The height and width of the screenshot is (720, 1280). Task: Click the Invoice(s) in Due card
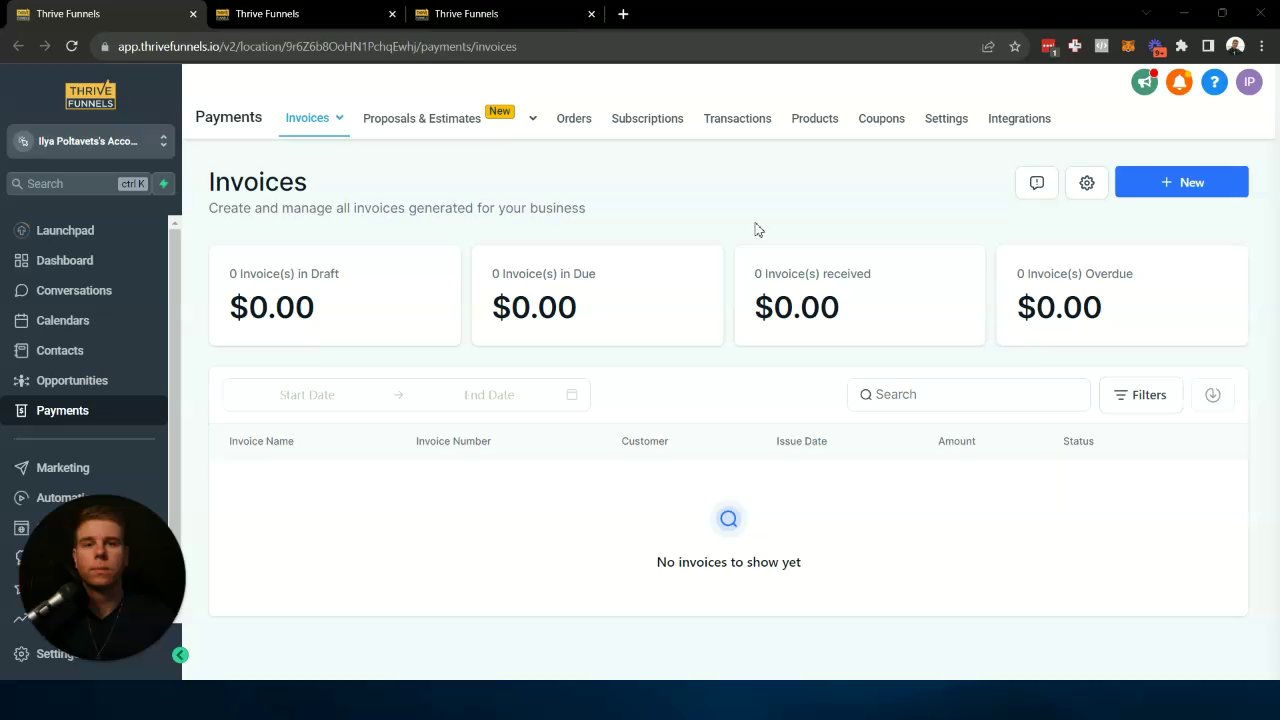597,296
